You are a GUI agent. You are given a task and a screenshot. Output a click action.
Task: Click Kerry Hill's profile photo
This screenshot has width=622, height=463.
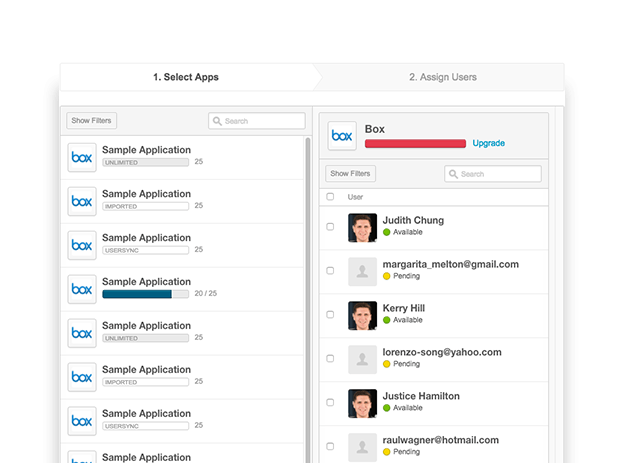pos(363,315)
